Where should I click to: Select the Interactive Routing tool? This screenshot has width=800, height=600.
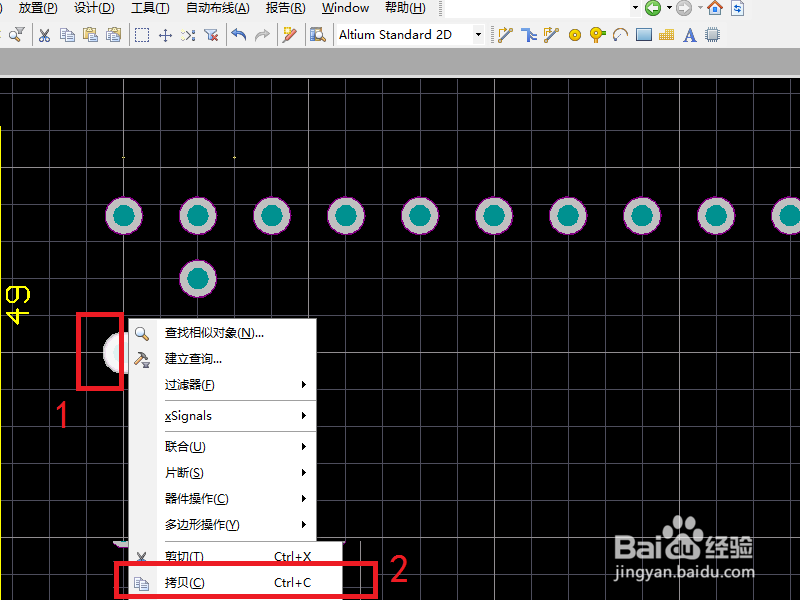click(x=507, y=34)
